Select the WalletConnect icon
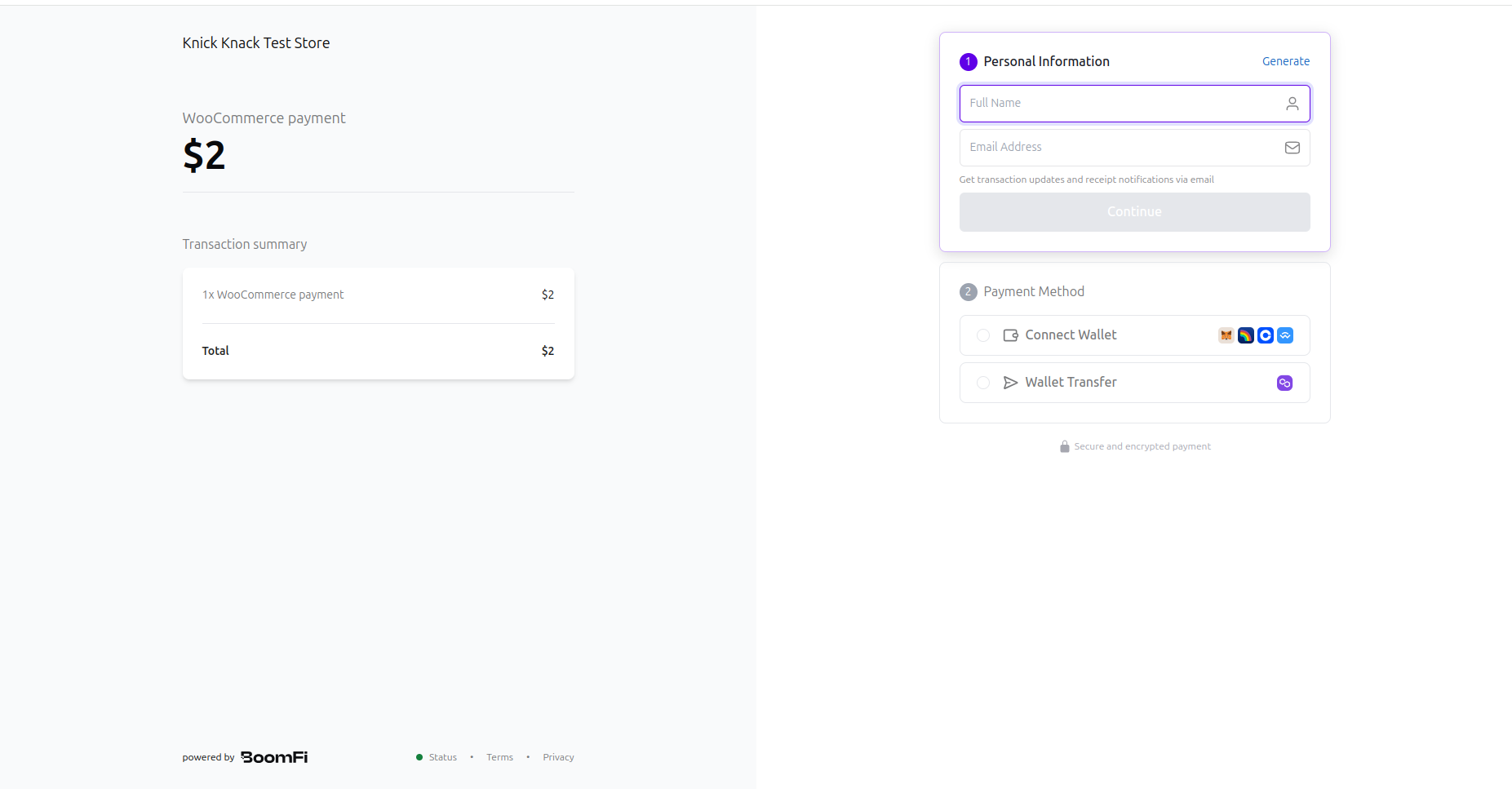 (x=1285, y=335)
